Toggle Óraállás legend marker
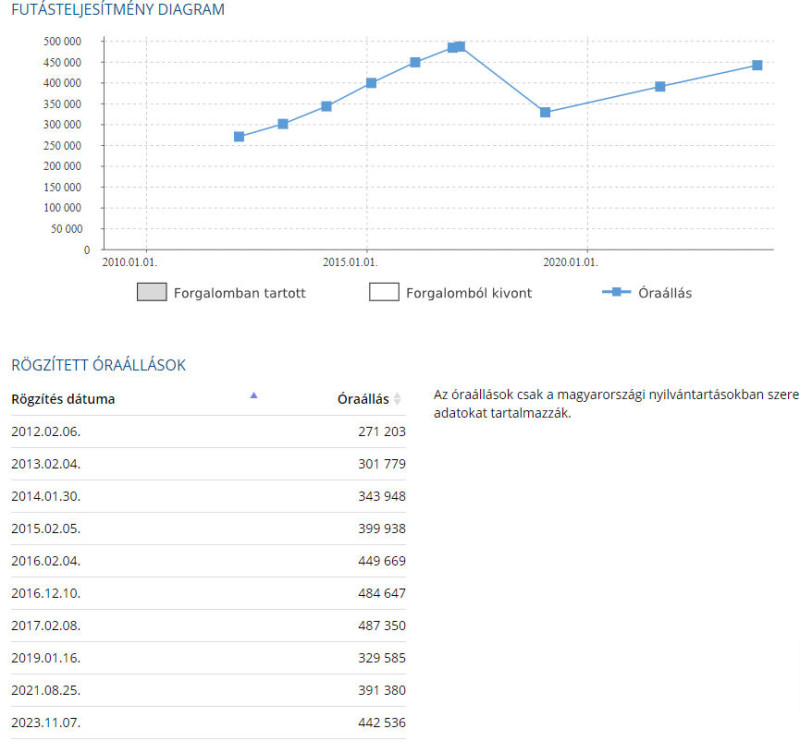 pyautogui.click(x=616, y=292)
